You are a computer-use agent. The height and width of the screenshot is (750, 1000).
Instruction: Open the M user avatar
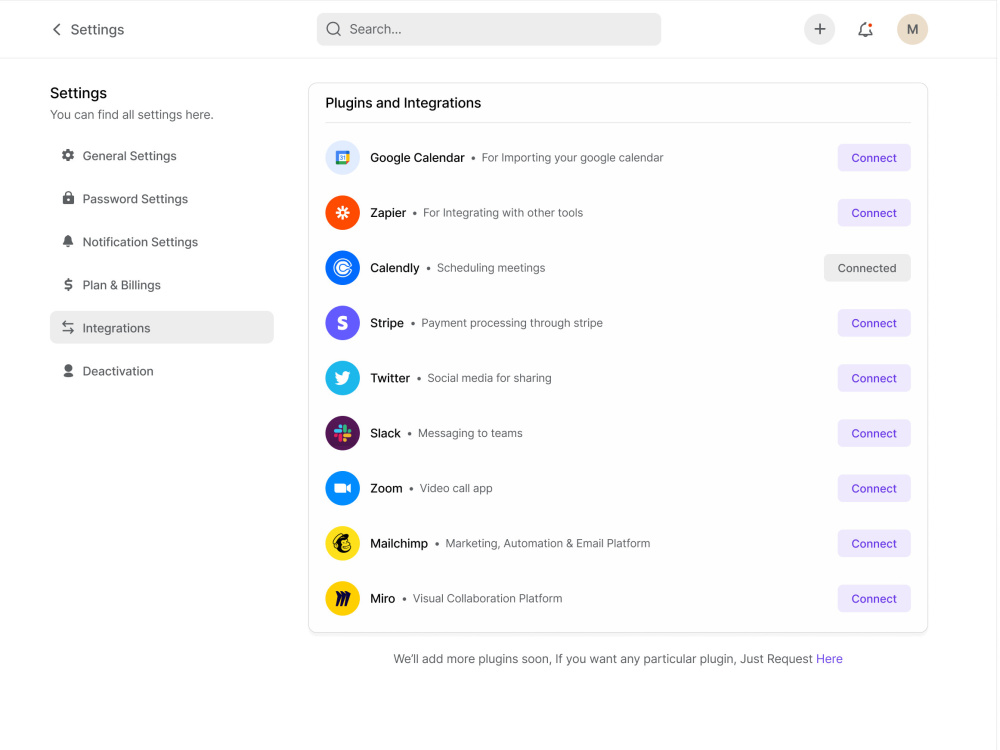click(913, 29)
